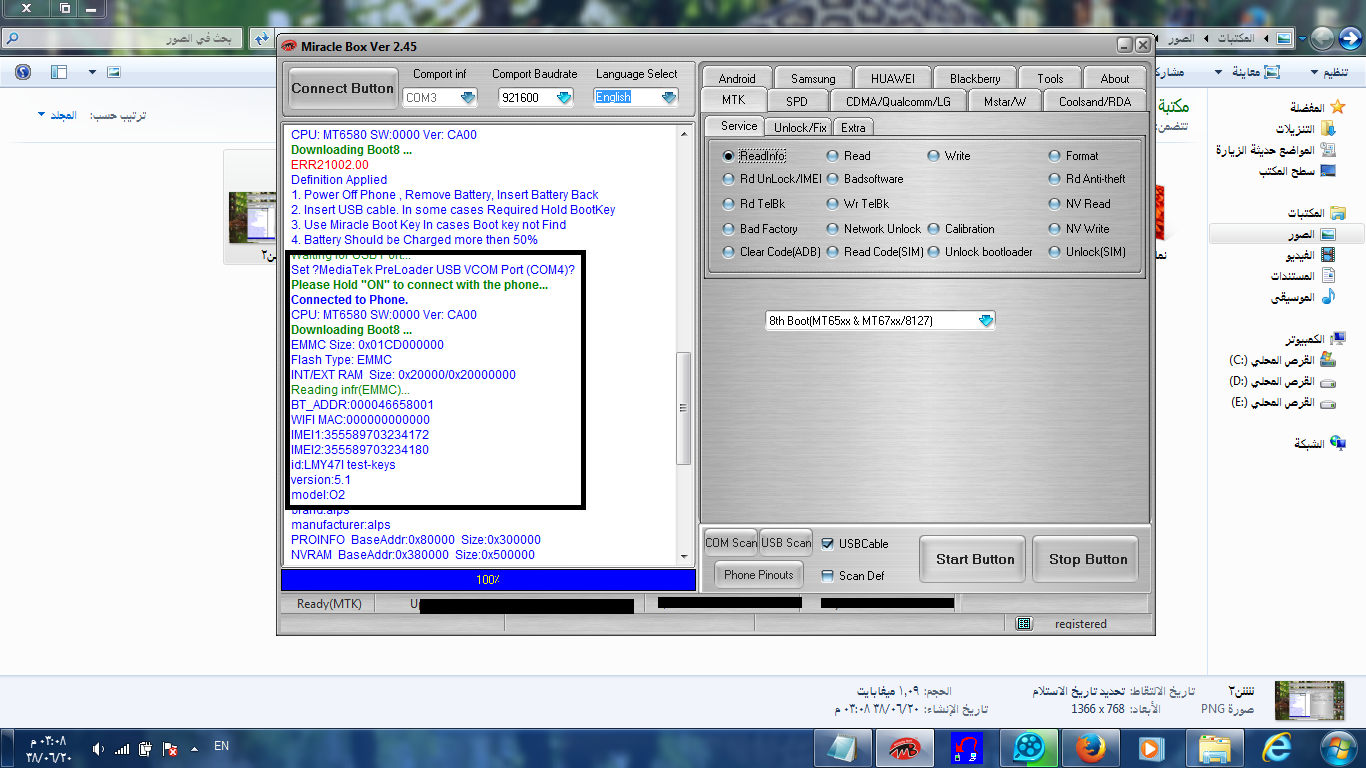
Task: Select the Network Unlock radio option
Action: [873, 229]
